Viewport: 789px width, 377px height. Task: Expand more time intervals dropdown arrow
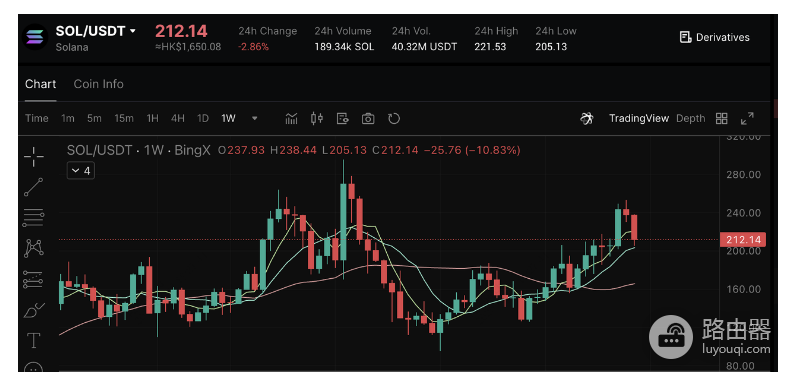tap(255, 119)
